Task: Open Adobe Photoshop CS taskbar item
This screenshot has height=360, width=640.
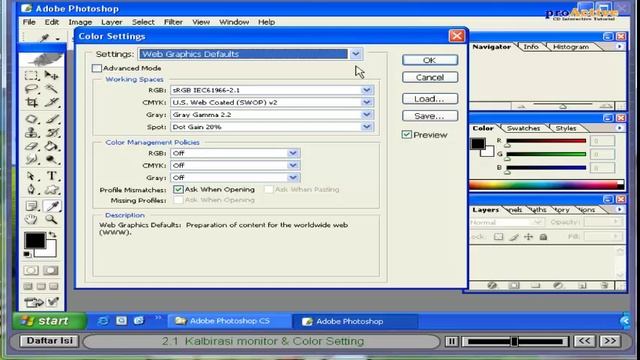Action: click(x=229, y=321)
